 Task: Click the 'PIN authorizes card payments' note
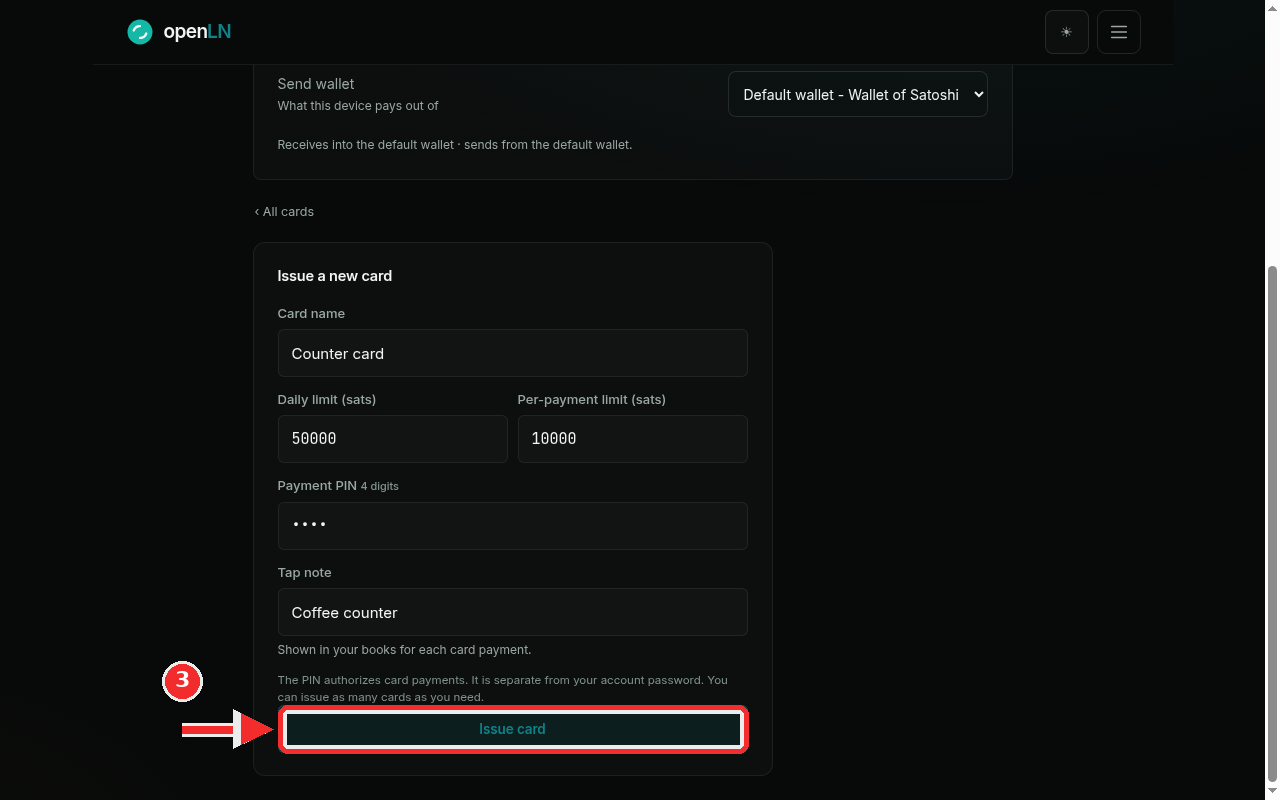point(503,688)
